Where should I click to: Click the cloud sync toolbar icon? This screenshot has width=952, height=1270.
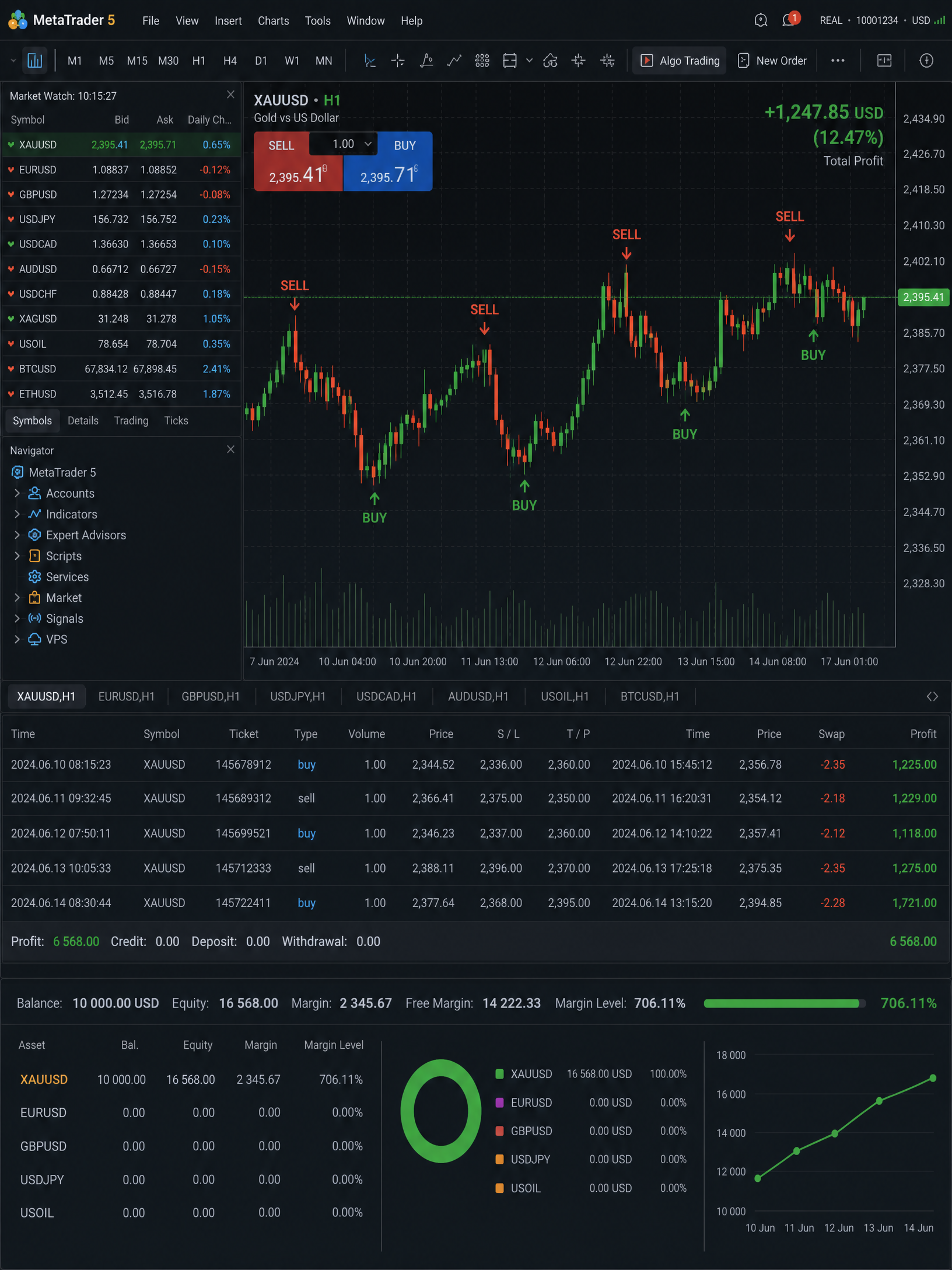[x=550, y=61]
